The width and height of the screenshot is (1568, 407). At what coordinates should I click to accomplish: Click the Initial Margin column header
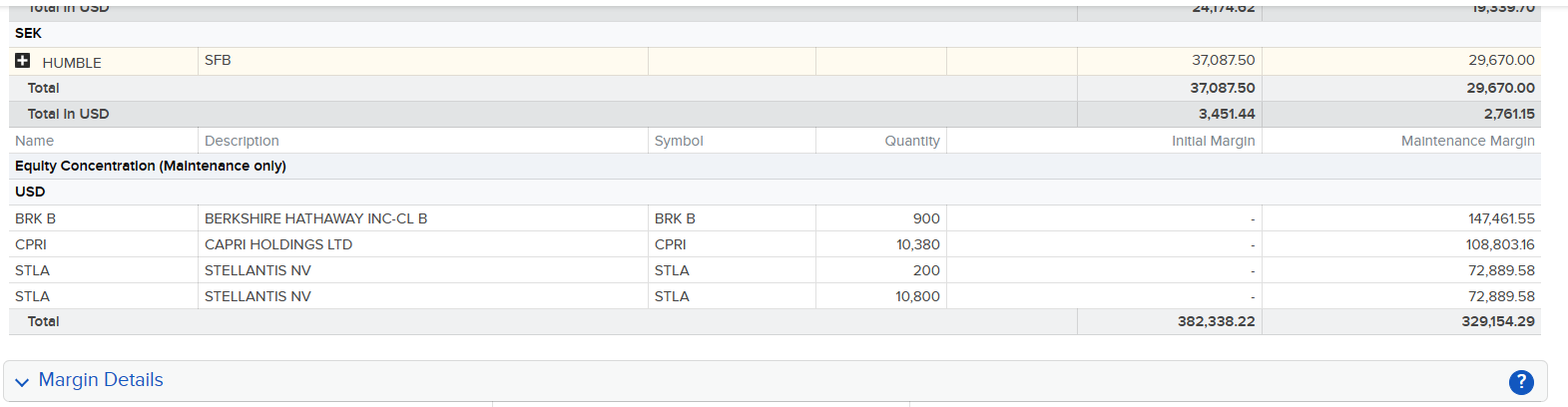coord(1213,141)
